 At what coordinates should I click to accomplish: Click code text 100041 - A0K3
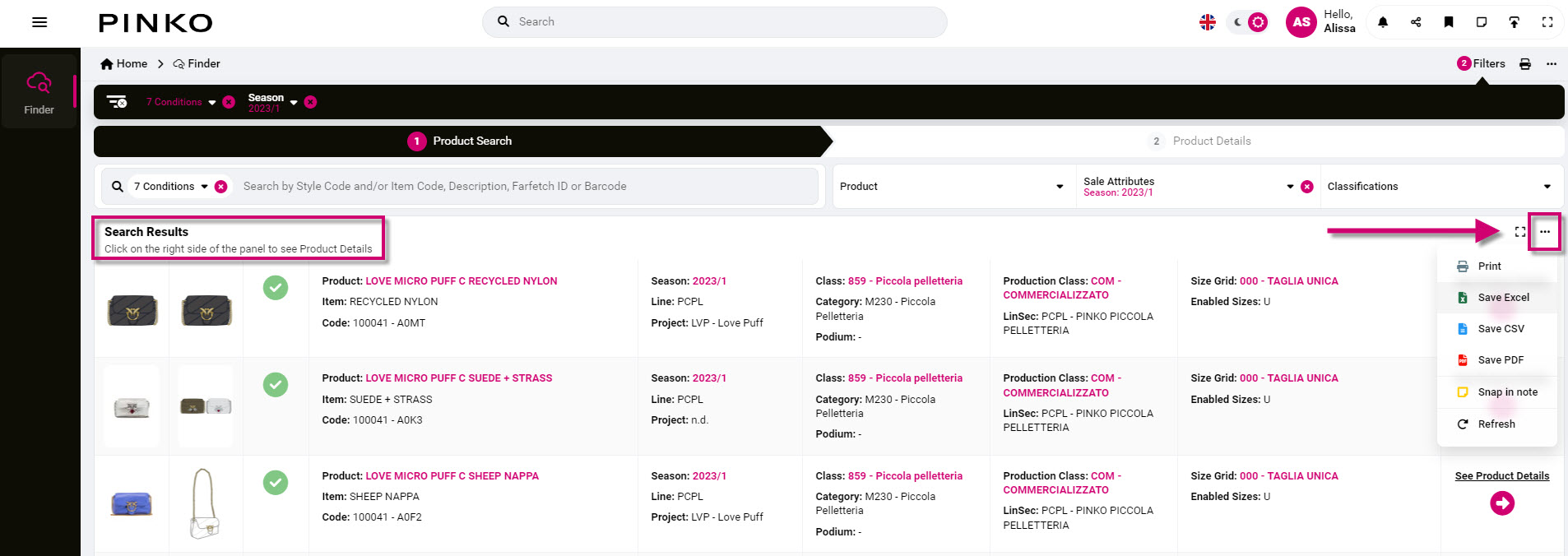[x=387, y=420]
